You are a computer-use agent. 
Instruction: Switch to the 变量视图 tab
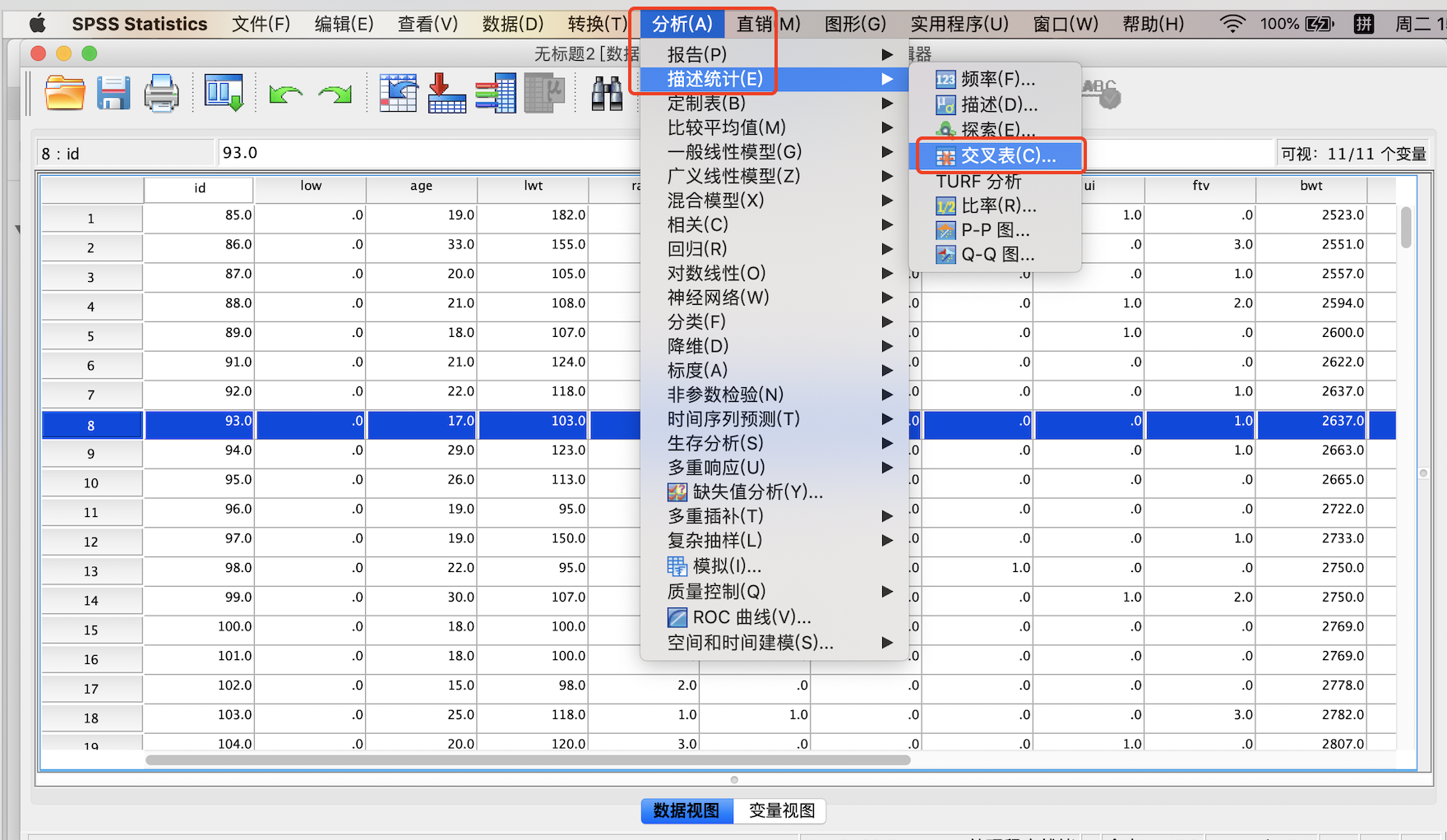(x=781, y=810)
